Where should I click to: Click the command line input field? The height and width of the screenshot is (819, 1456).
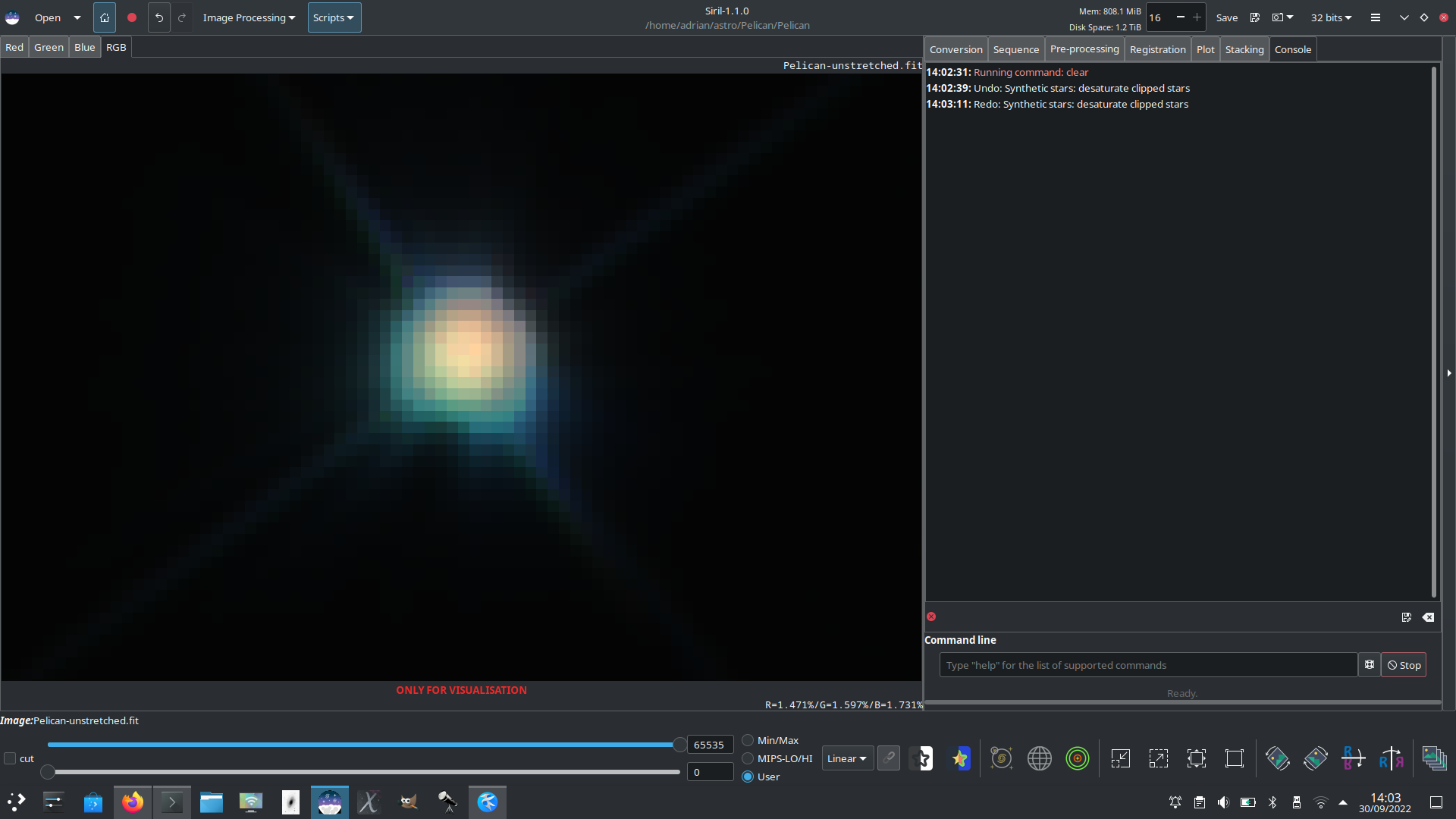pos(1148,665)
